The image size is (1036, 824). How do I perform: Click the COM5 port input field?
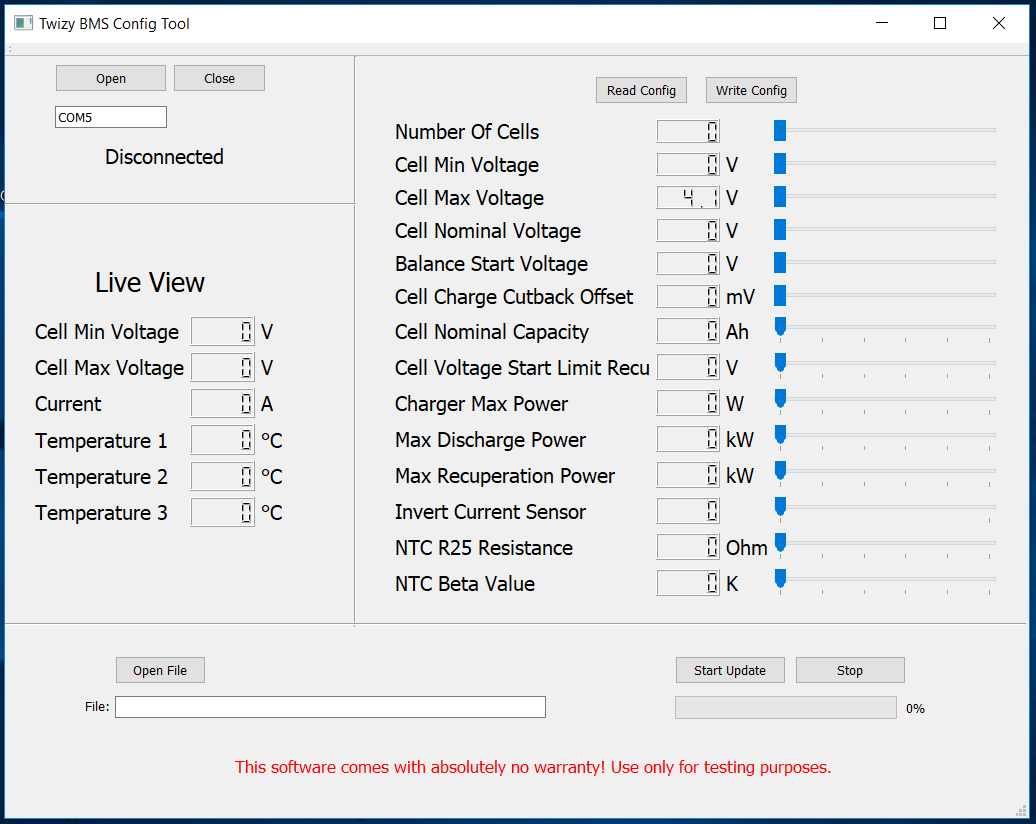[x=110, y=117]
